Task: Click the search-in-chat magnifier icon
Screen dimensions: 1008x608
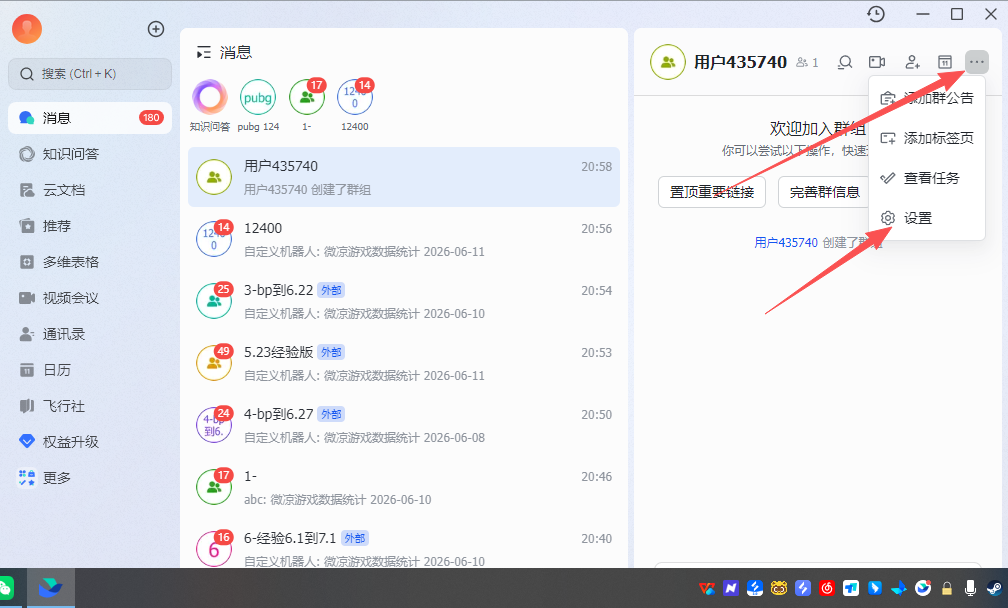Action: [x=845, y=62]
